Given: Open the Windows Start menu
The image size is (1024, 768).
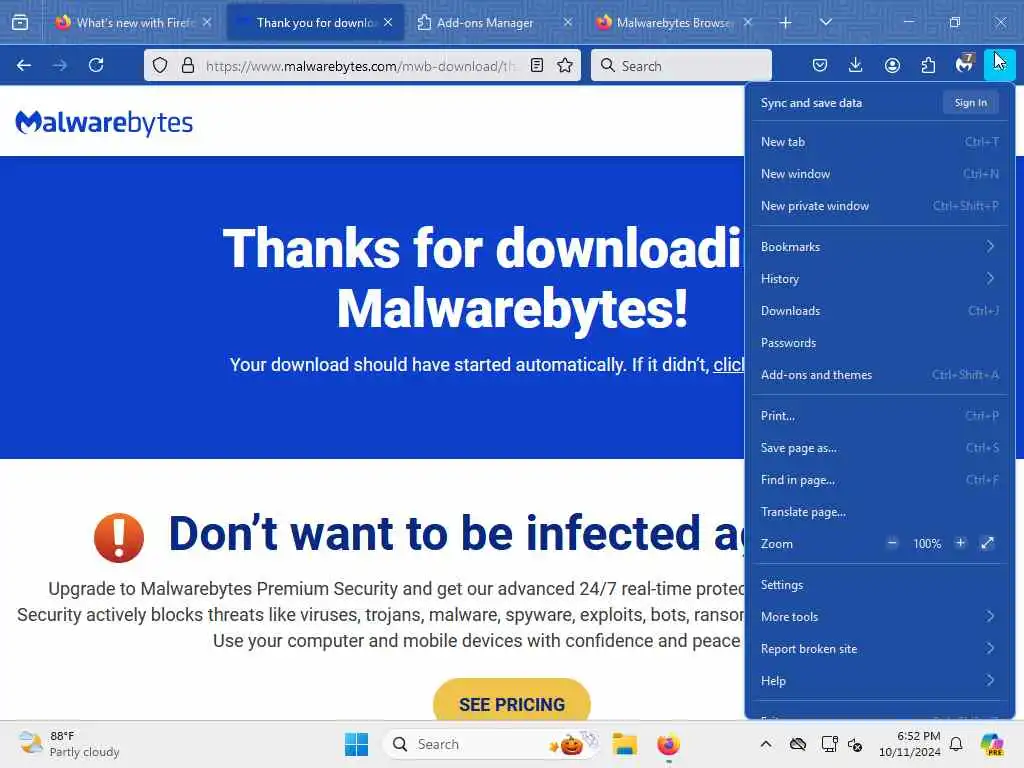Looking at the screenshot, I should pos(357,744).
